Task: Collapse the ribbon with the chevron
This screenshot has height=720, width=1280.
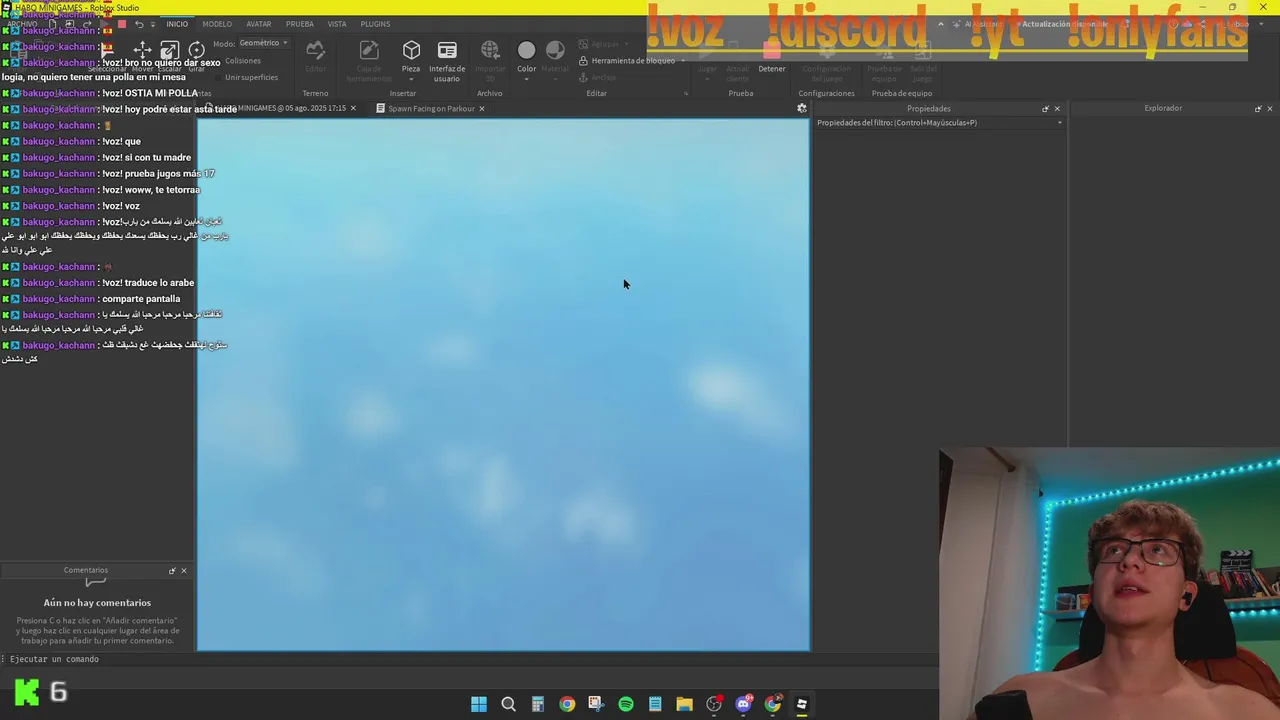Action: click(940, 24)
